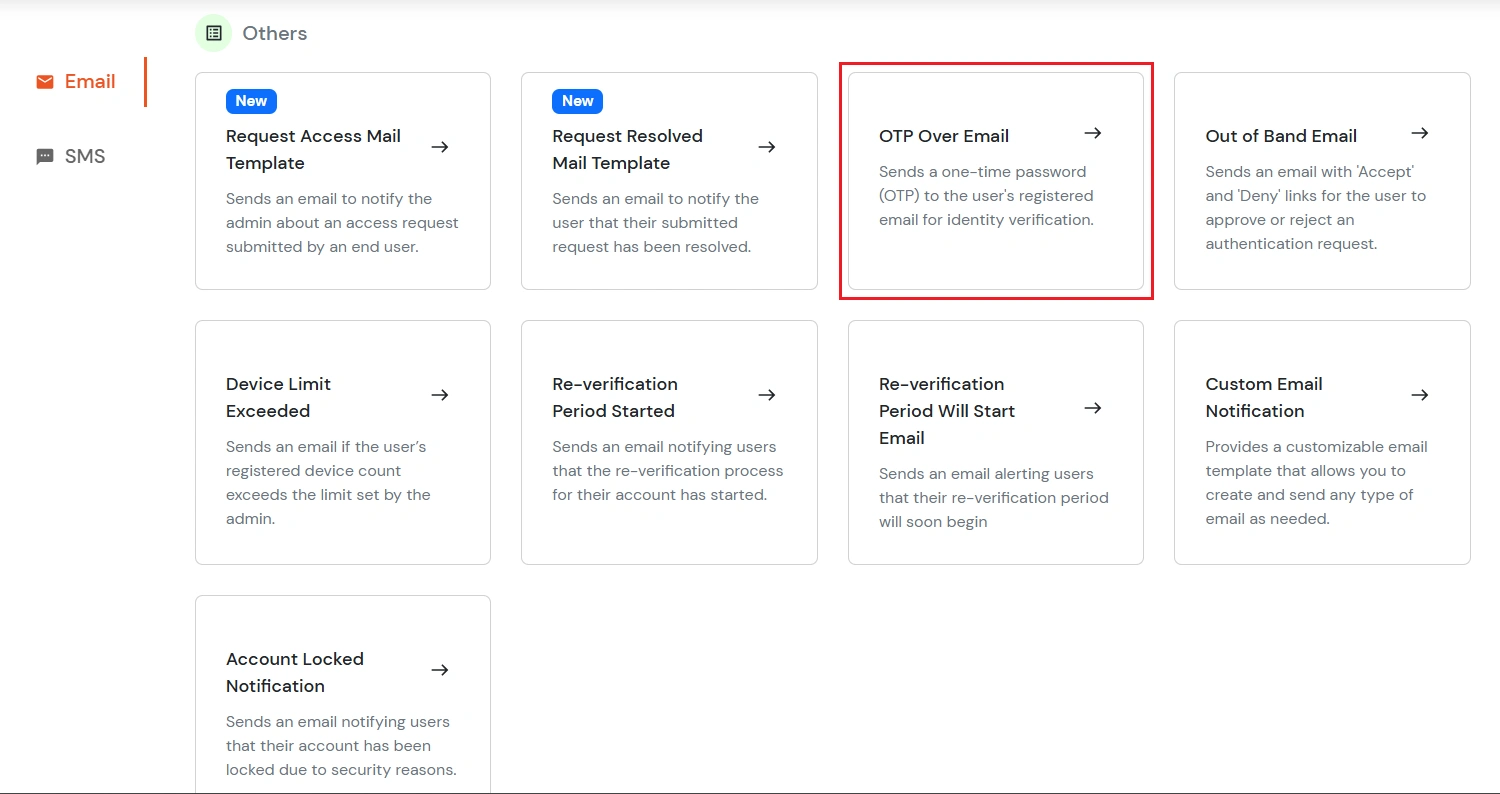
Task: Open Re-verification Period Started via arrow
Action: click(767, 395)
